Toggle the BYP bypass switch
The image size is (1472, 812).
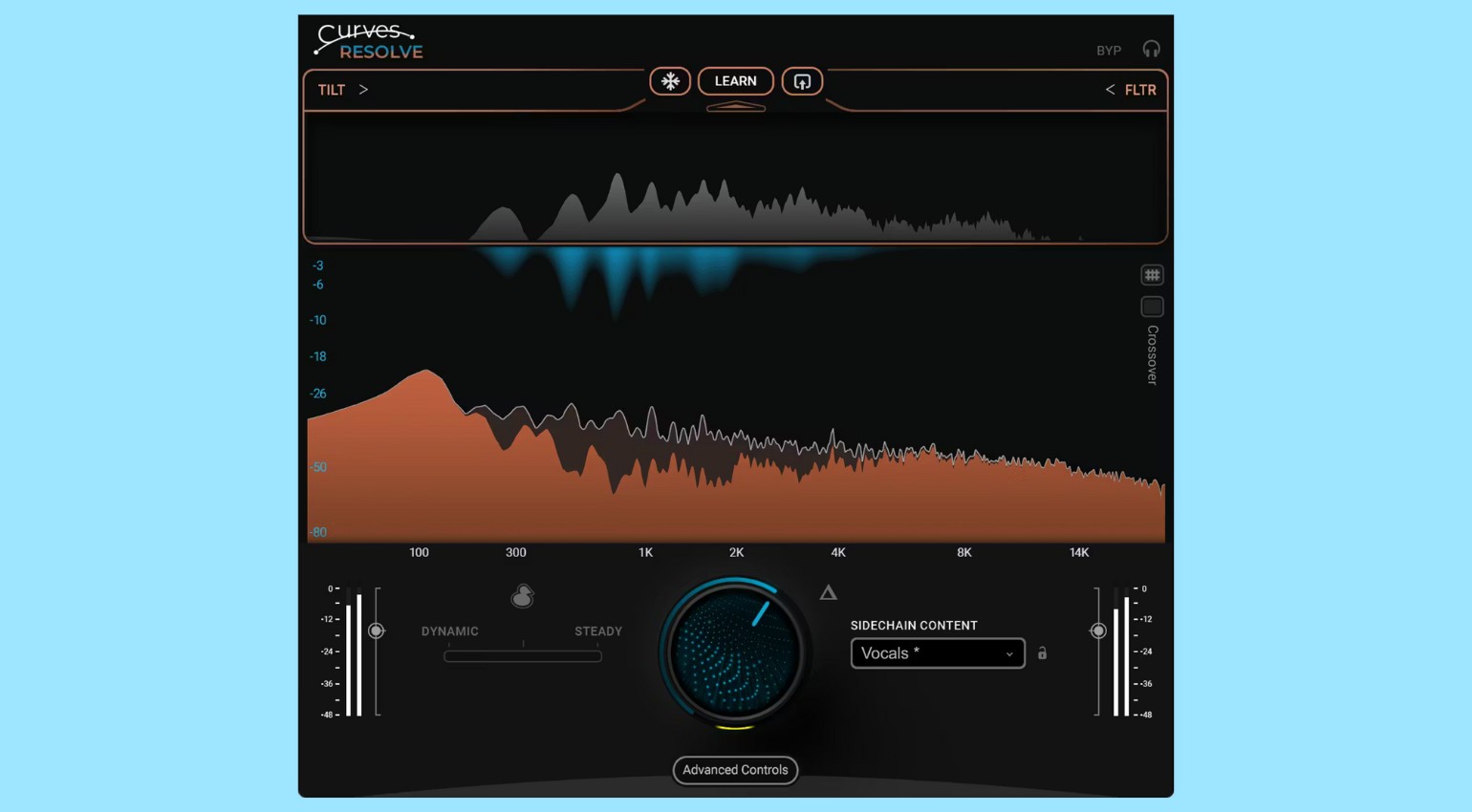(1108, 51)
